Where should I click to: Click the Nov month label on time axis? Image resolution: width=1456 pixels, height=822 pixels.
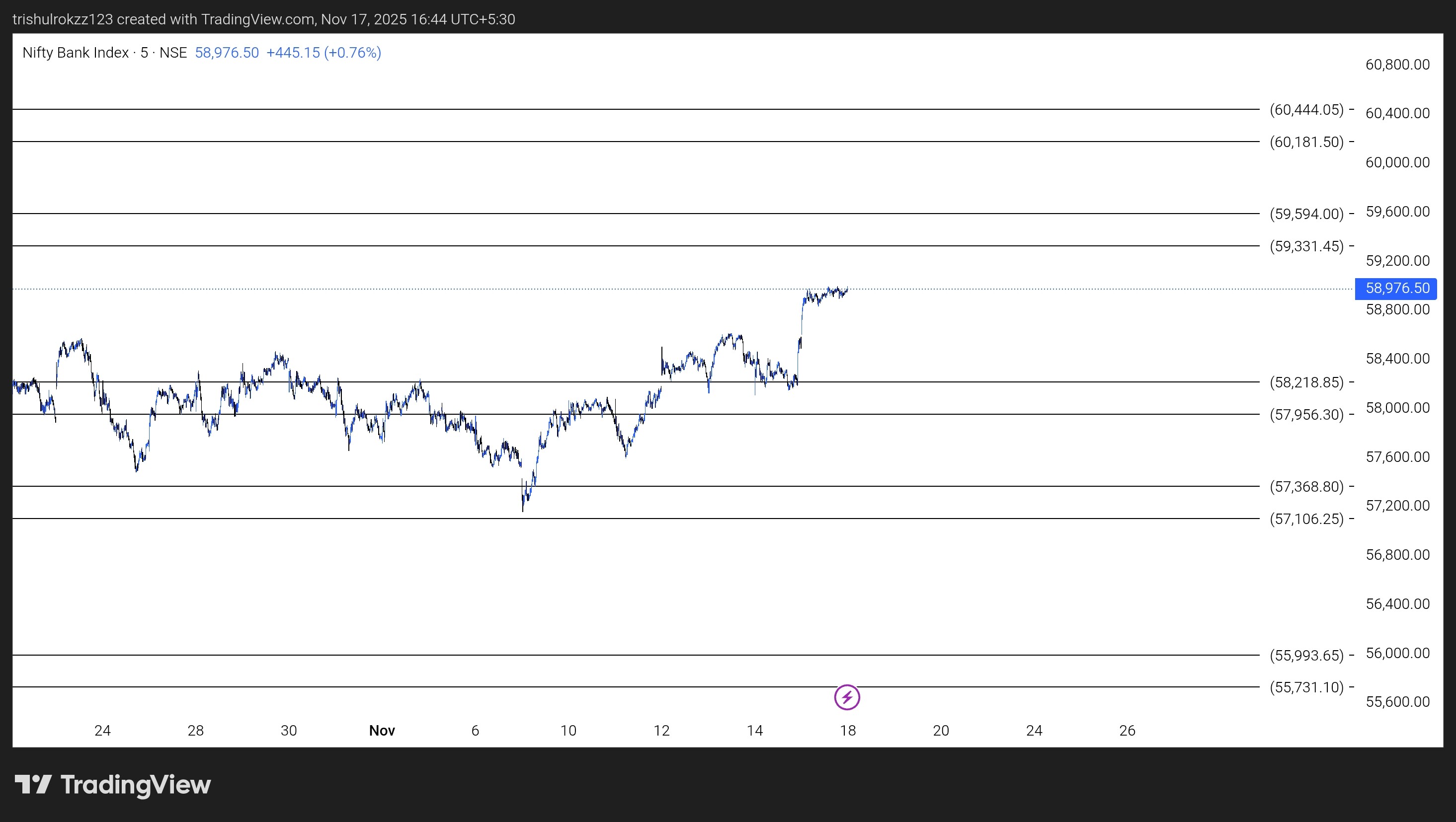click(382, 731)
